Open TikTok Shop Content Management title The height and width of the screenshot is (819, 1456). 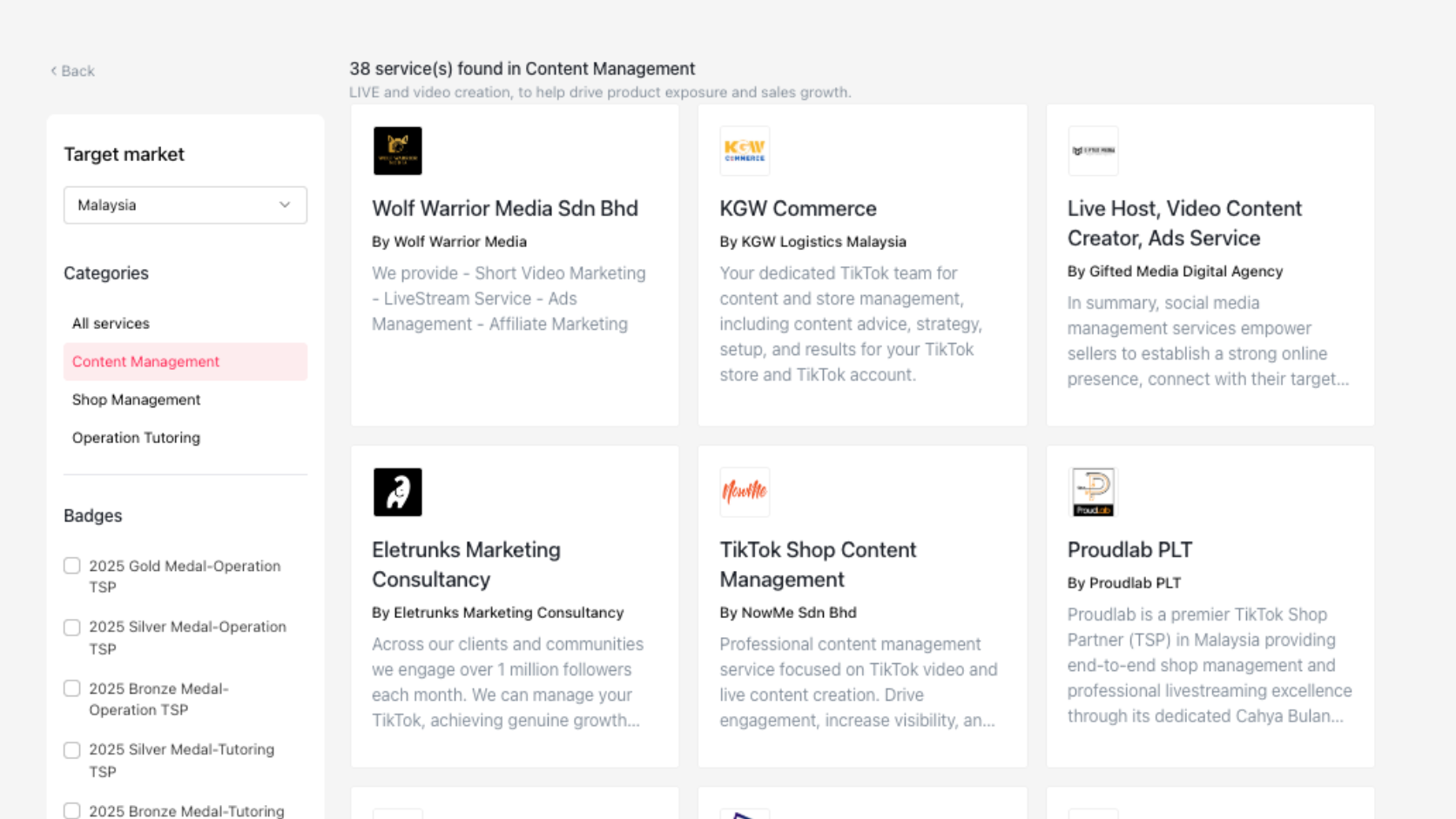coord(818,564)
